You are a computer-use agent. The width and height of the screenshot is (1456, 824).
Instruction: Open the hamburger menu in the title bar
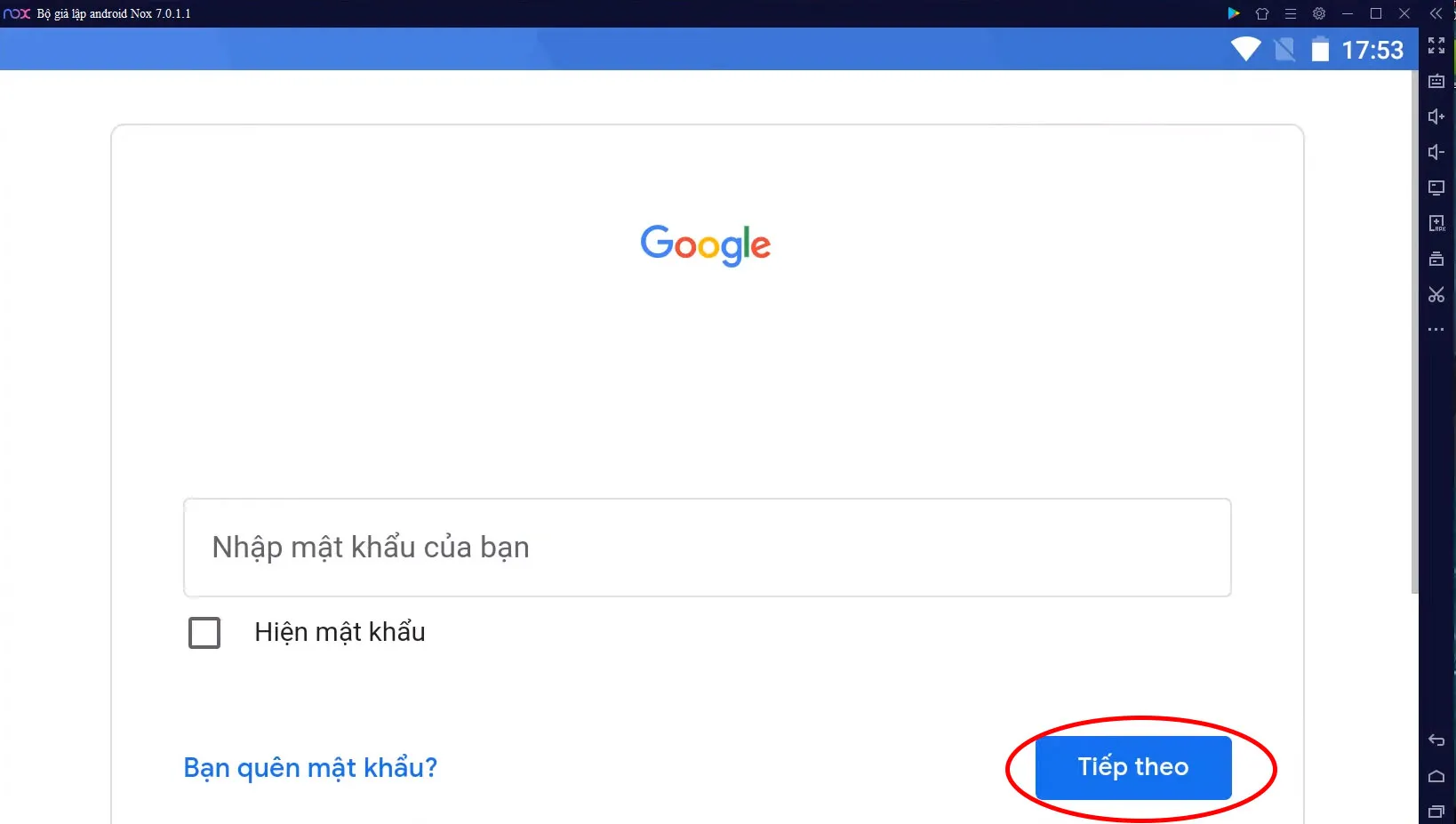coord(1291,13)
